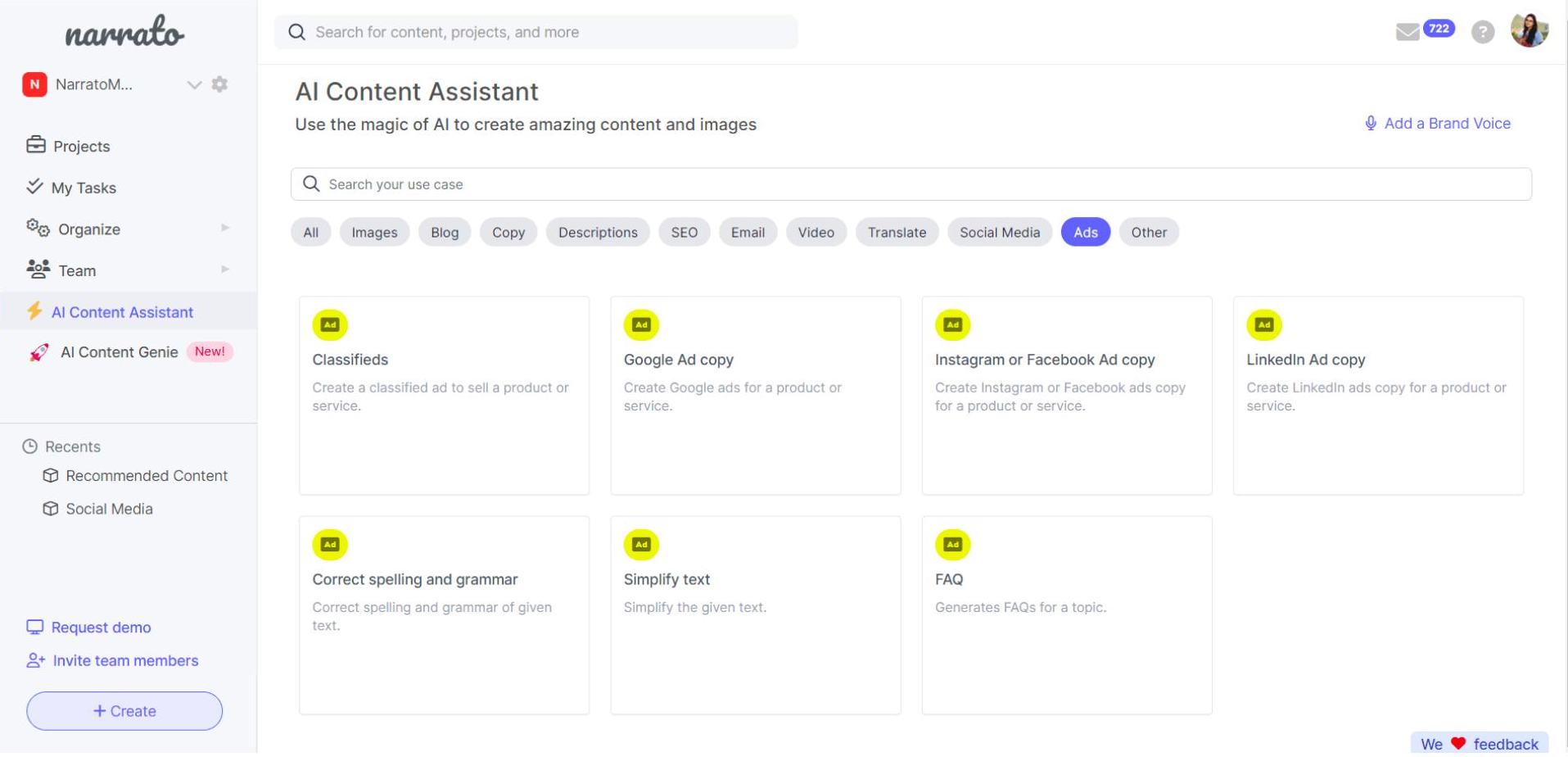Click the magnifier icon in global search

click(296, 32)
